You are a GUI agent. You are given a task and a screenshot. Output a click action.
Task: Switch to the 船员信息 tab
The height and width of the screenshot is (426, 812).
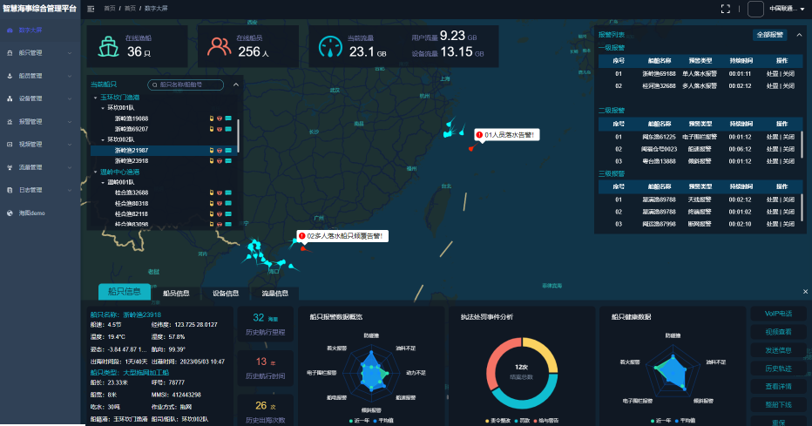point(176,293)
